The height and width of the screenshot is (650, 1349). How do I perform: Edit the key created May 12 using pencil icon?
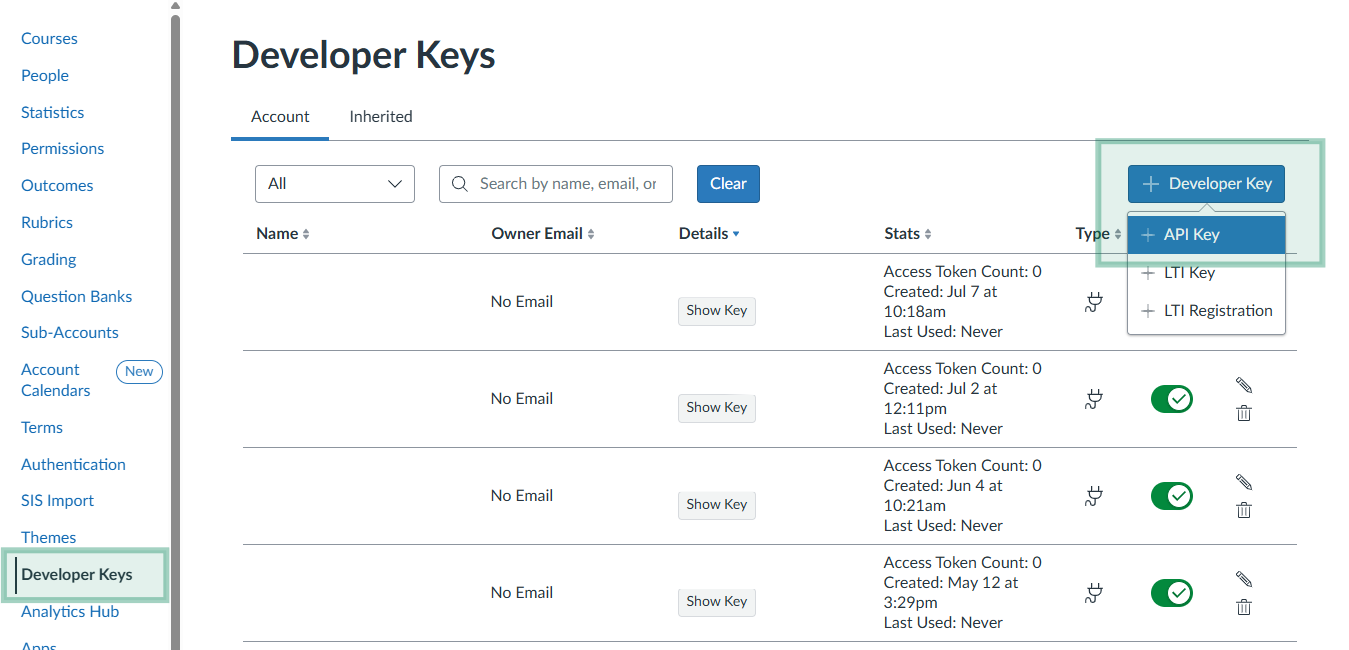tap(1244, 579)
